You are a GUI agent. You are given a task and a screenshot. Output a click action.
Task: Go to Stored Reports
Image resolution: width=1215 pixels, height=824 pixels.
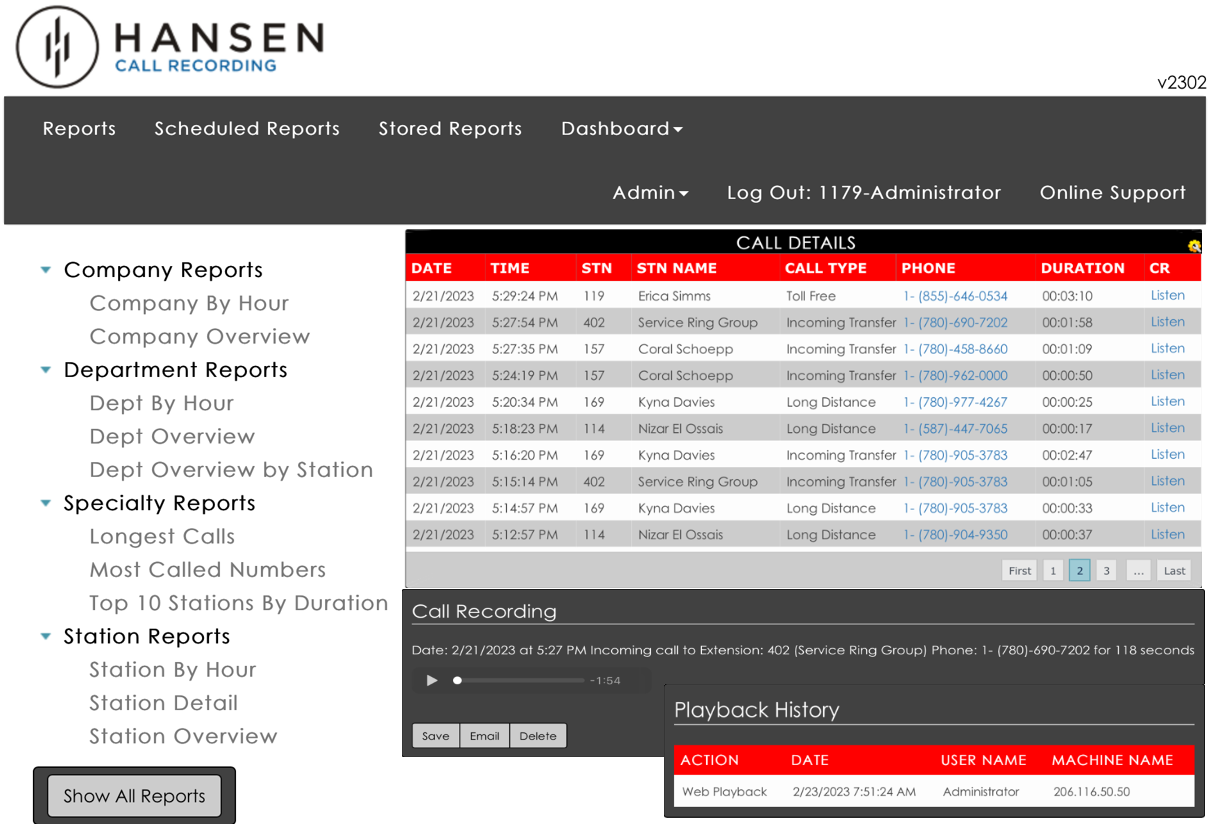pos(450,129)
